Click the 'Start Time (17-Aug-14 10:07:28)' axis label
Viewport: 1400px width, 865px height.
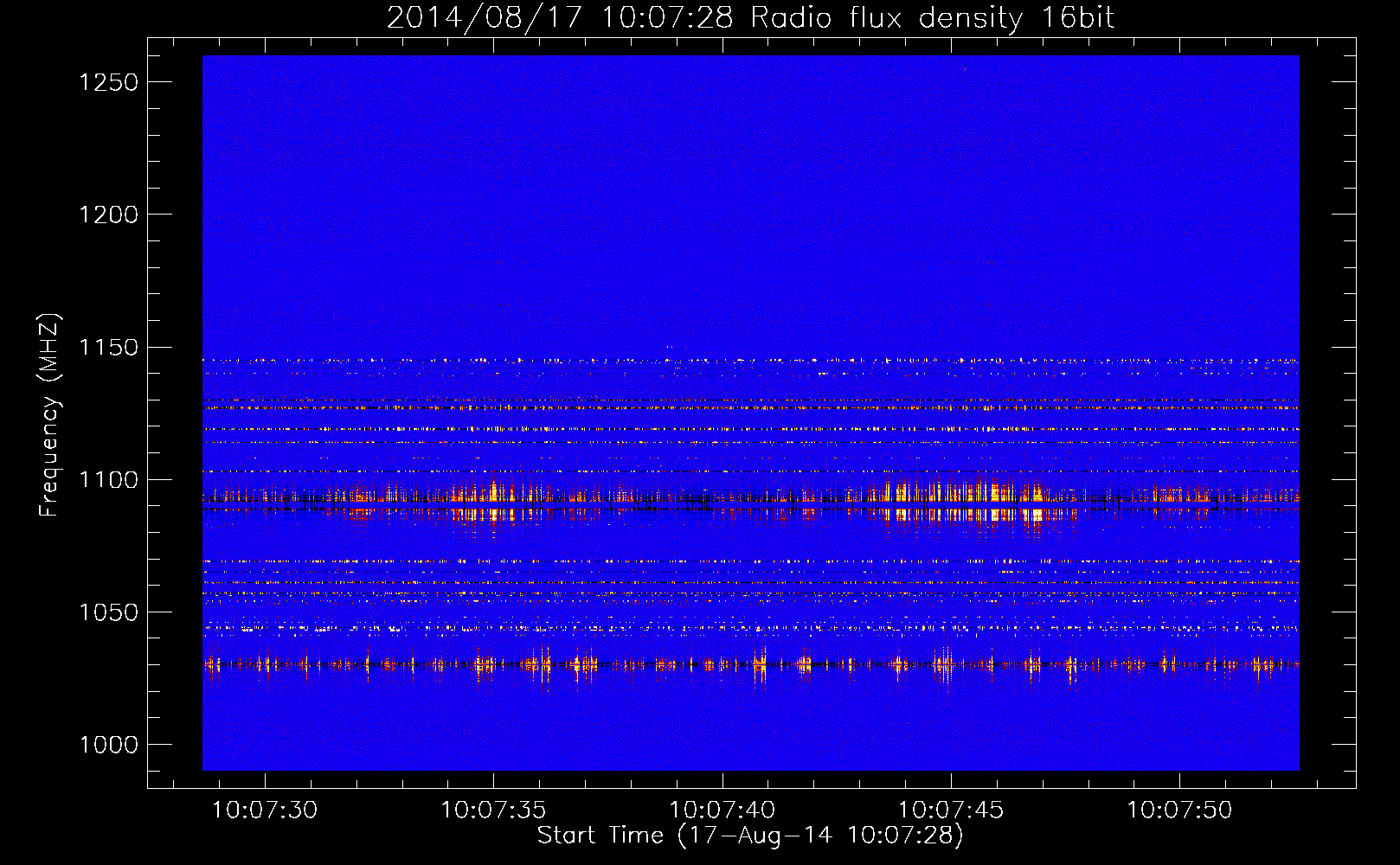pyautogui.click(x=750, y=836)
